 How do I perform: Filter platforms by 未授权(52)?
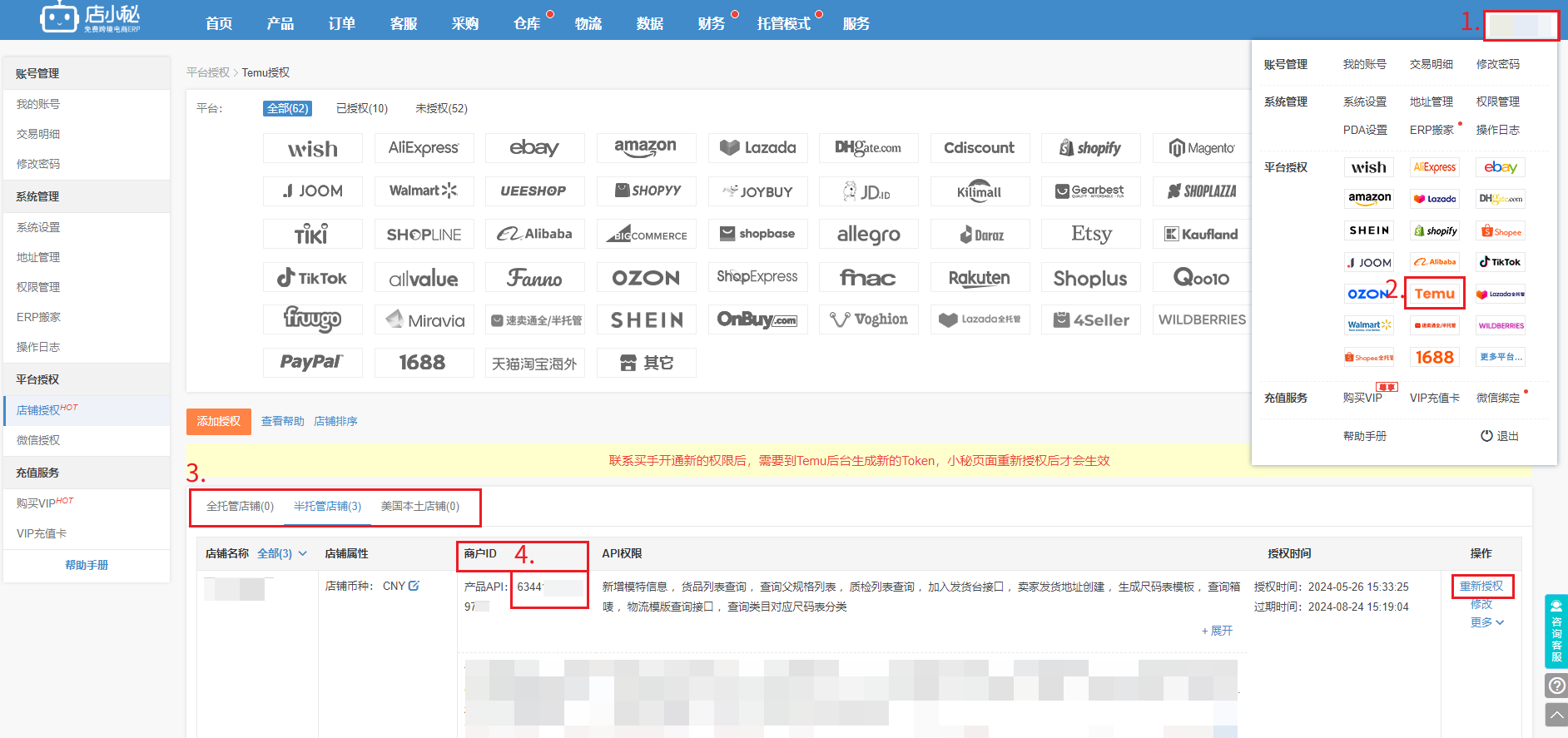[x=441, y=108]
